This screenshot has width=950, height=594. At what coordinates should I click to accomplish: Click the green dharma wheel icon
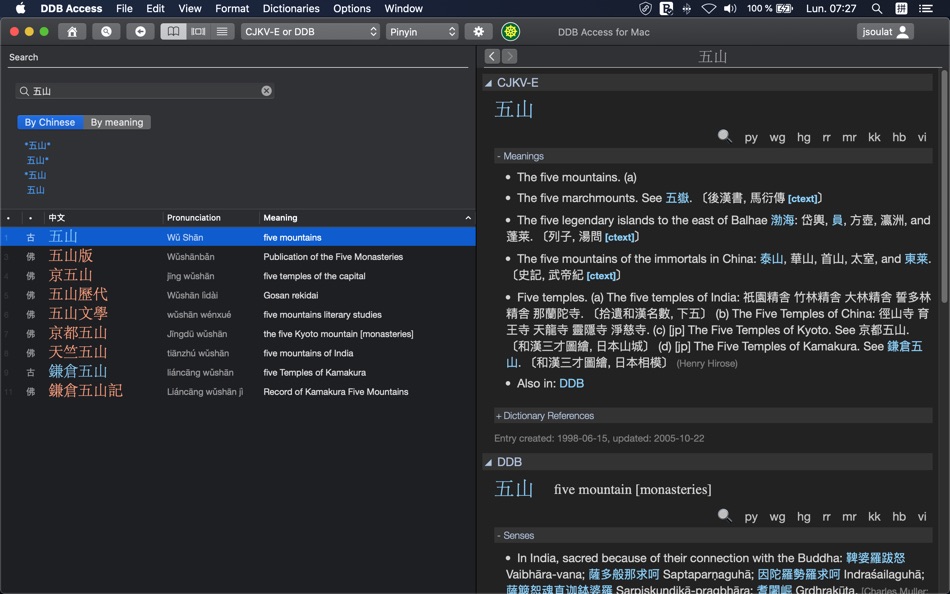coord(511,32)
